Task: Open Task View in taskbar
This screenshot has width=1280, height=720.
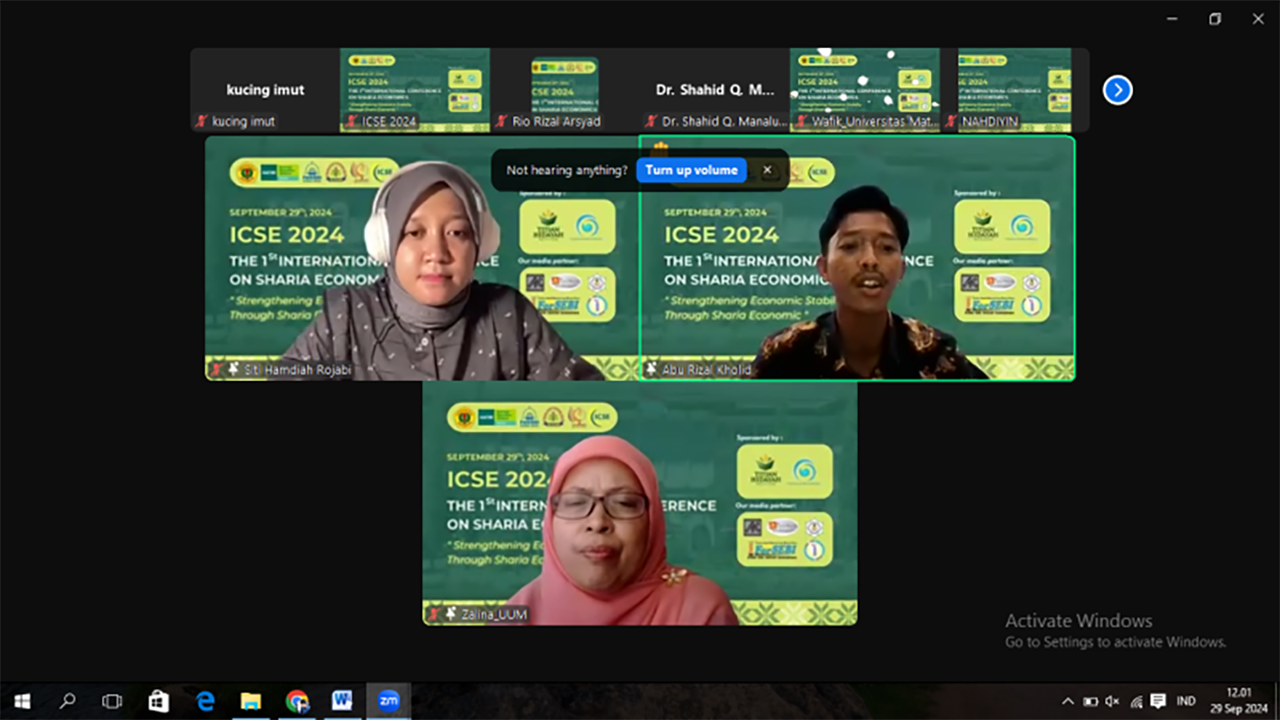Action: tap(112, 701)
